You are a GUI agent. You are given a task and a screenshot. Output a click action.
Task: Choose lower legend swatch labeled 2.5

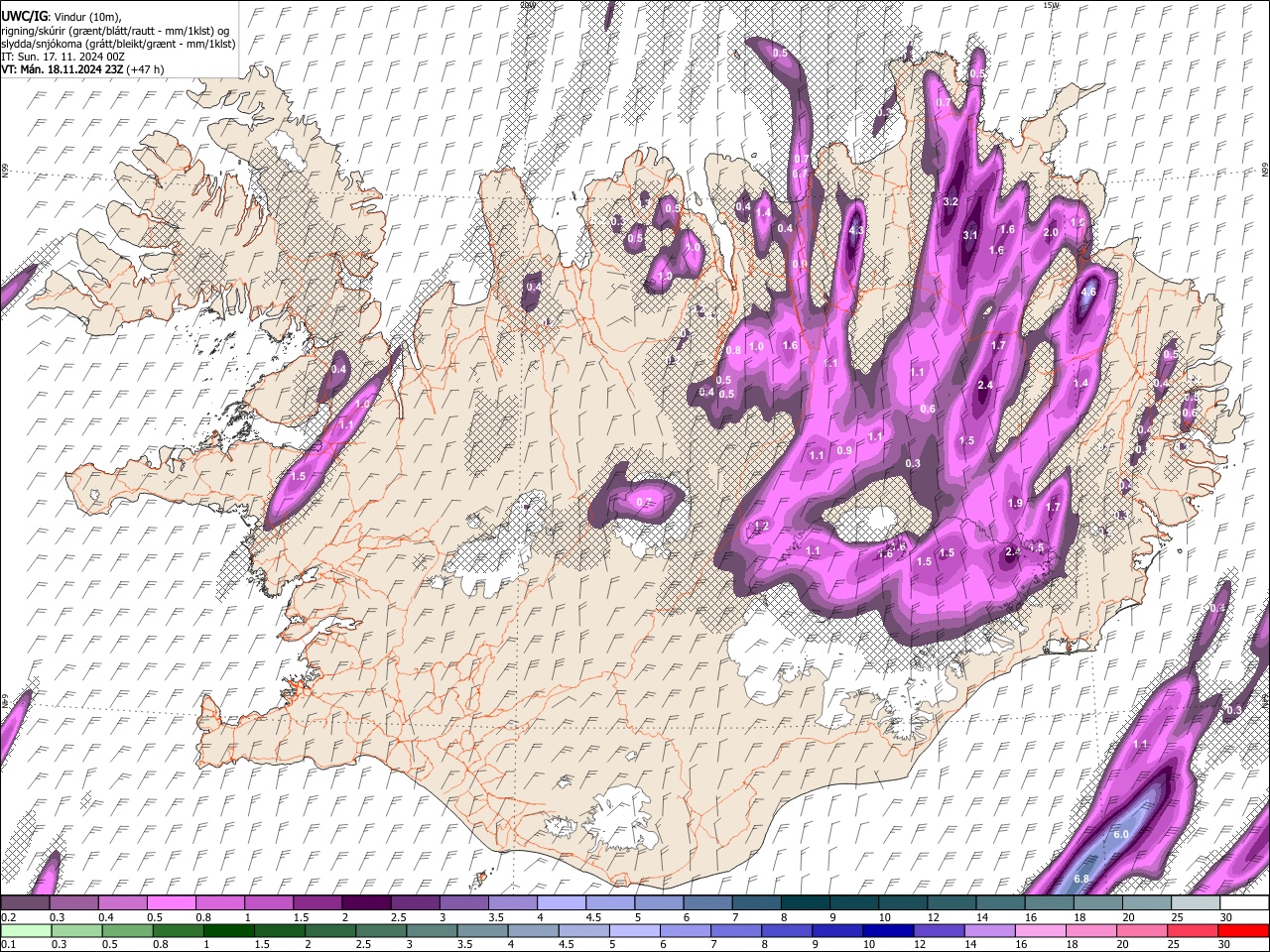pos(380,930)
